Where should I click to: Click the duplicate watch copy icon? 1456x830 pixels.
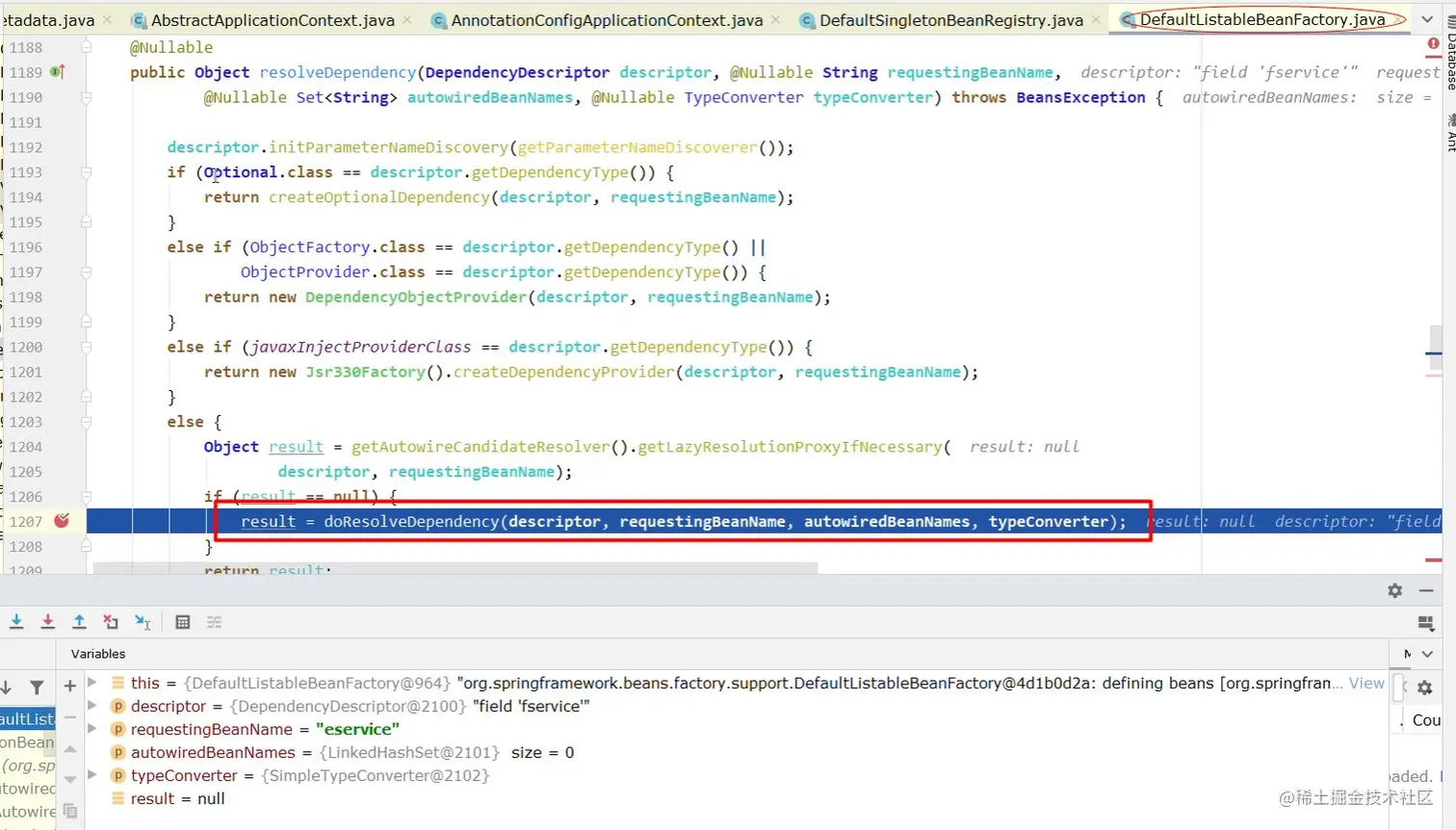[x=69, y=811]
